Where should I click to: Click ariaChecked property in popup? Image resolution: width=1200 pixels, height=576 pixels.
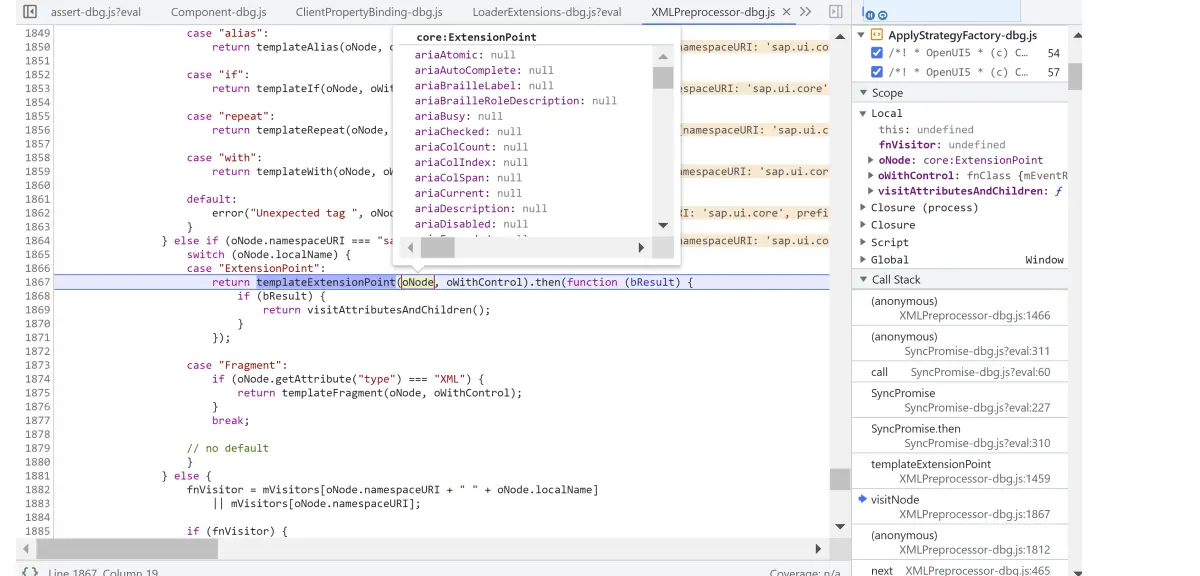(468, 132)
